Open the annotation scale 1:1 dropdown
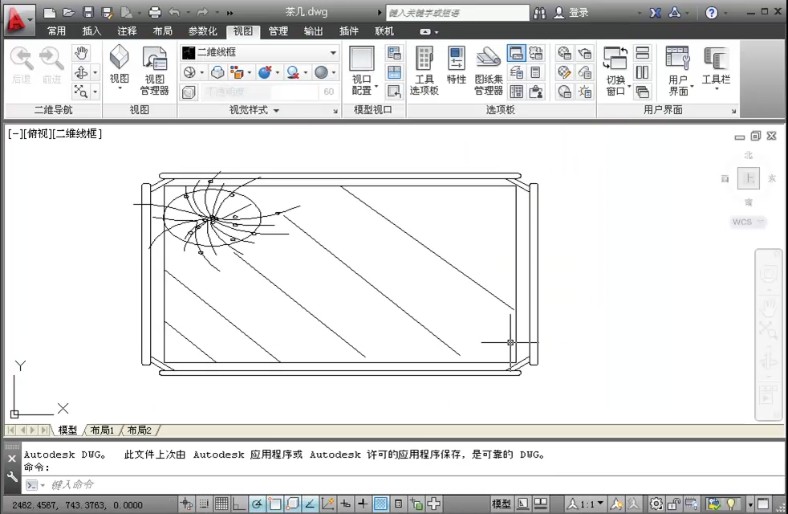Viewport: 788px width, 514px height. coord(586,503)
